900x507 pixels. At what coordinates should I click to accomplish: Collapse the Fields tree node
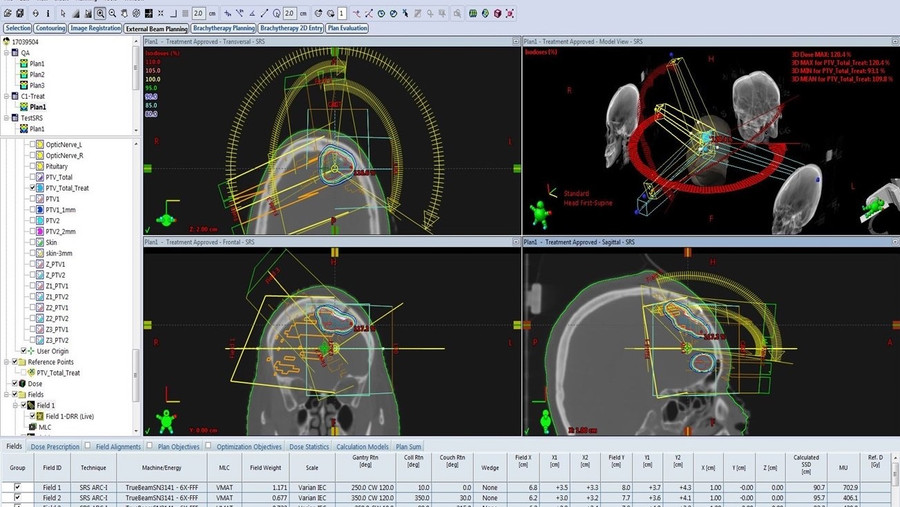tap(8, 394)
